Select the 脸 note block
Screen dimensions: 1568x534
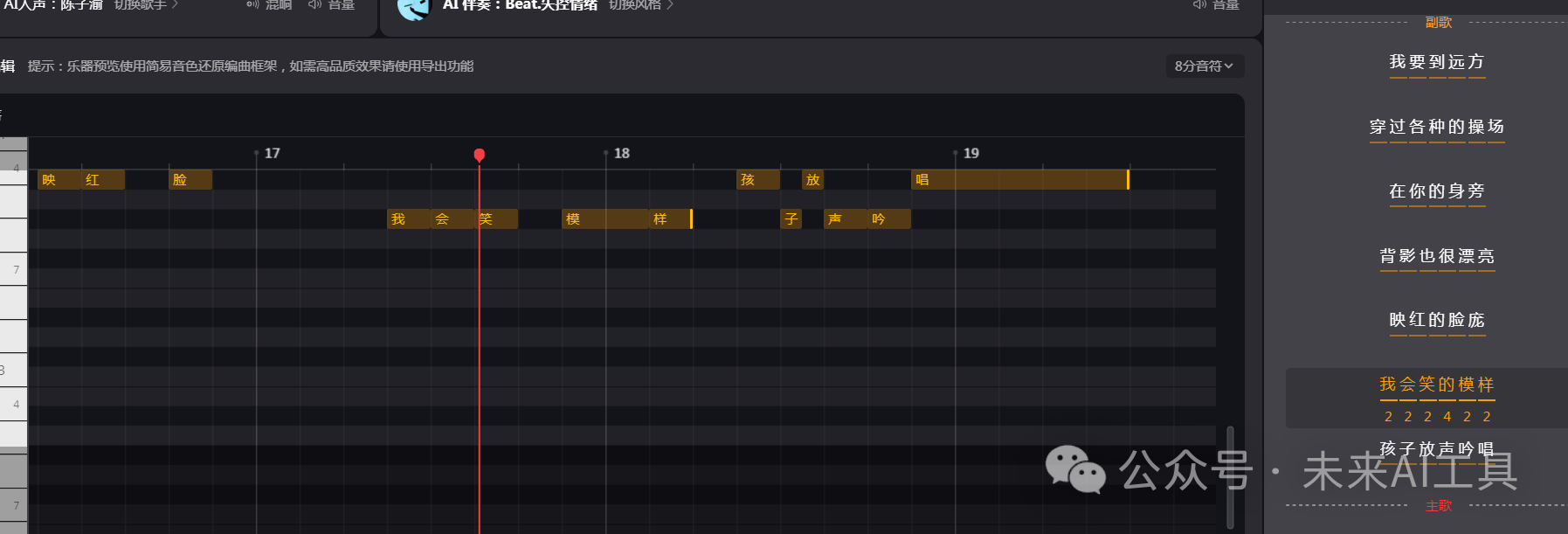click(190, 180)
